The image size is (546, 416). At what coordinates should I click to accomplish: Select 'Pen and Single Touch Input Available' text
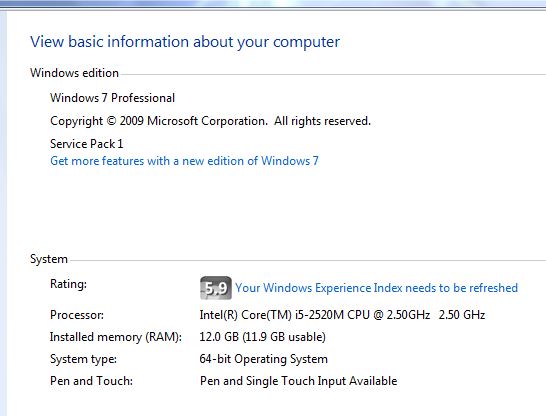tap(298, 381)
